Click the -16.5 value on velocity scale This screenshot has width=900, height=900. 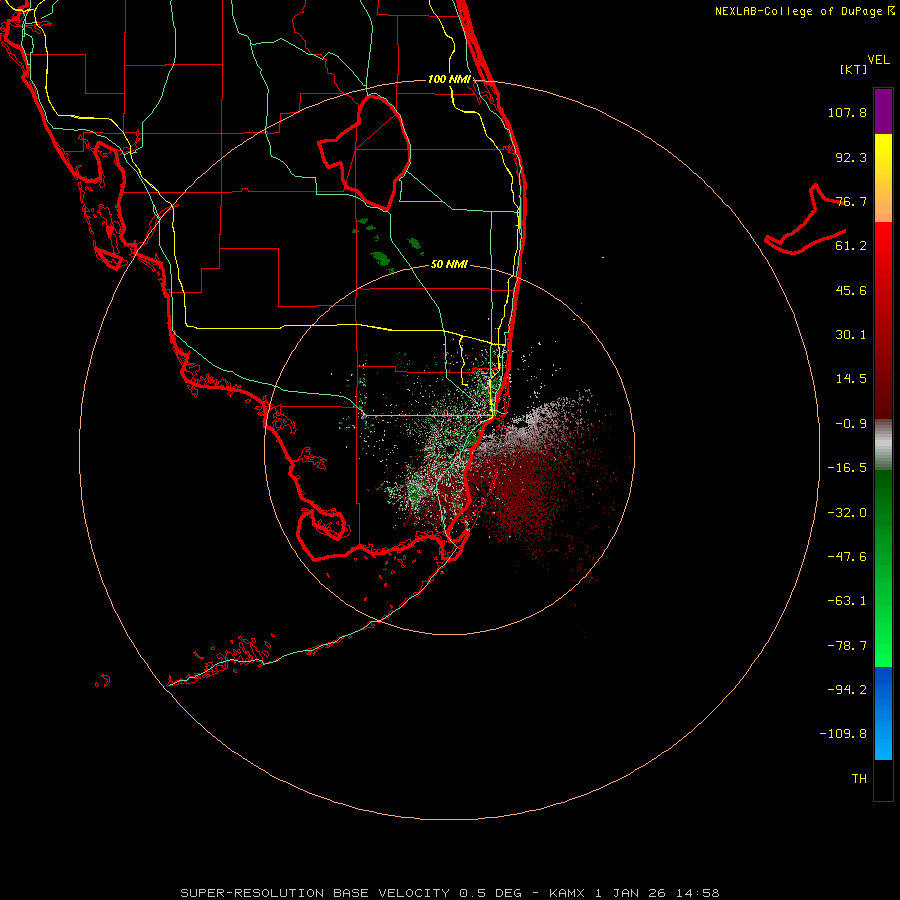(x=847, y=468)
